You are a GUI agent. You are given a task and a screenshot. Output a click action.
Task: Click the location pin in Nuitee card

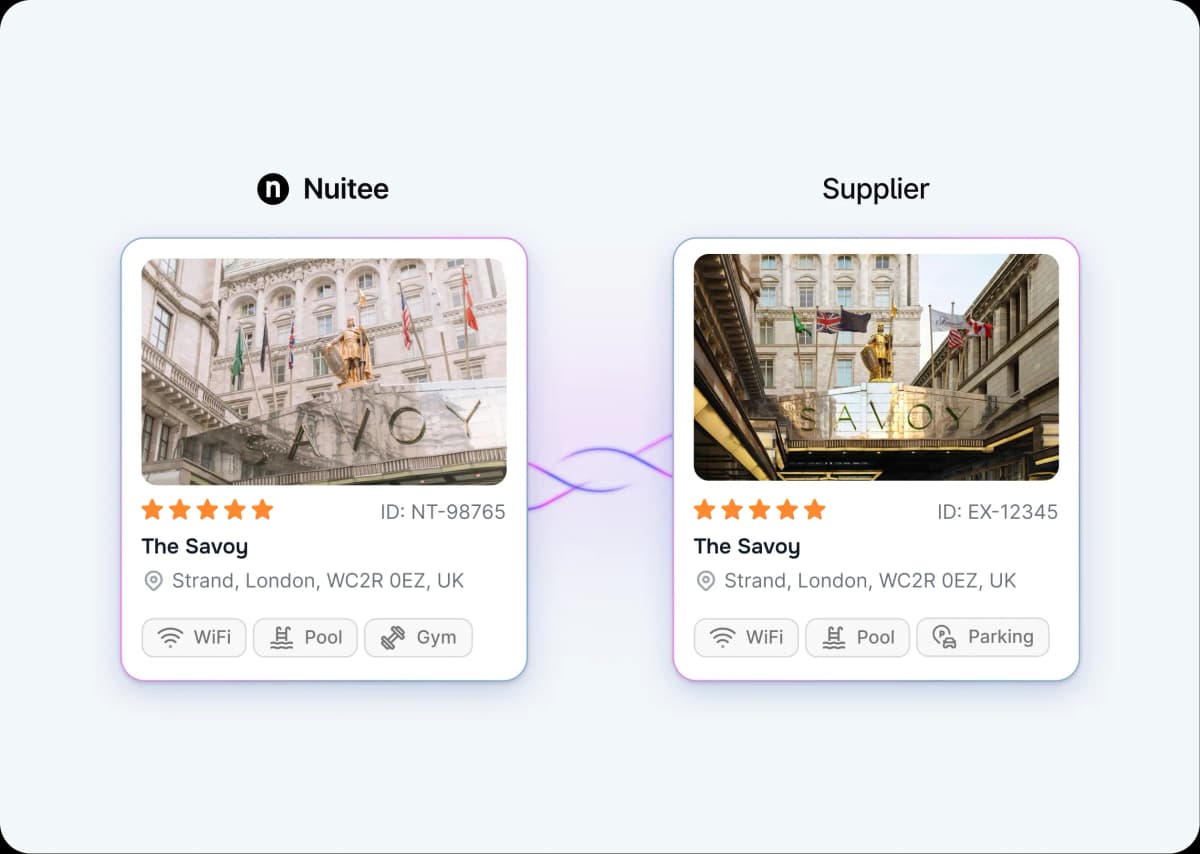pos(153,581)
